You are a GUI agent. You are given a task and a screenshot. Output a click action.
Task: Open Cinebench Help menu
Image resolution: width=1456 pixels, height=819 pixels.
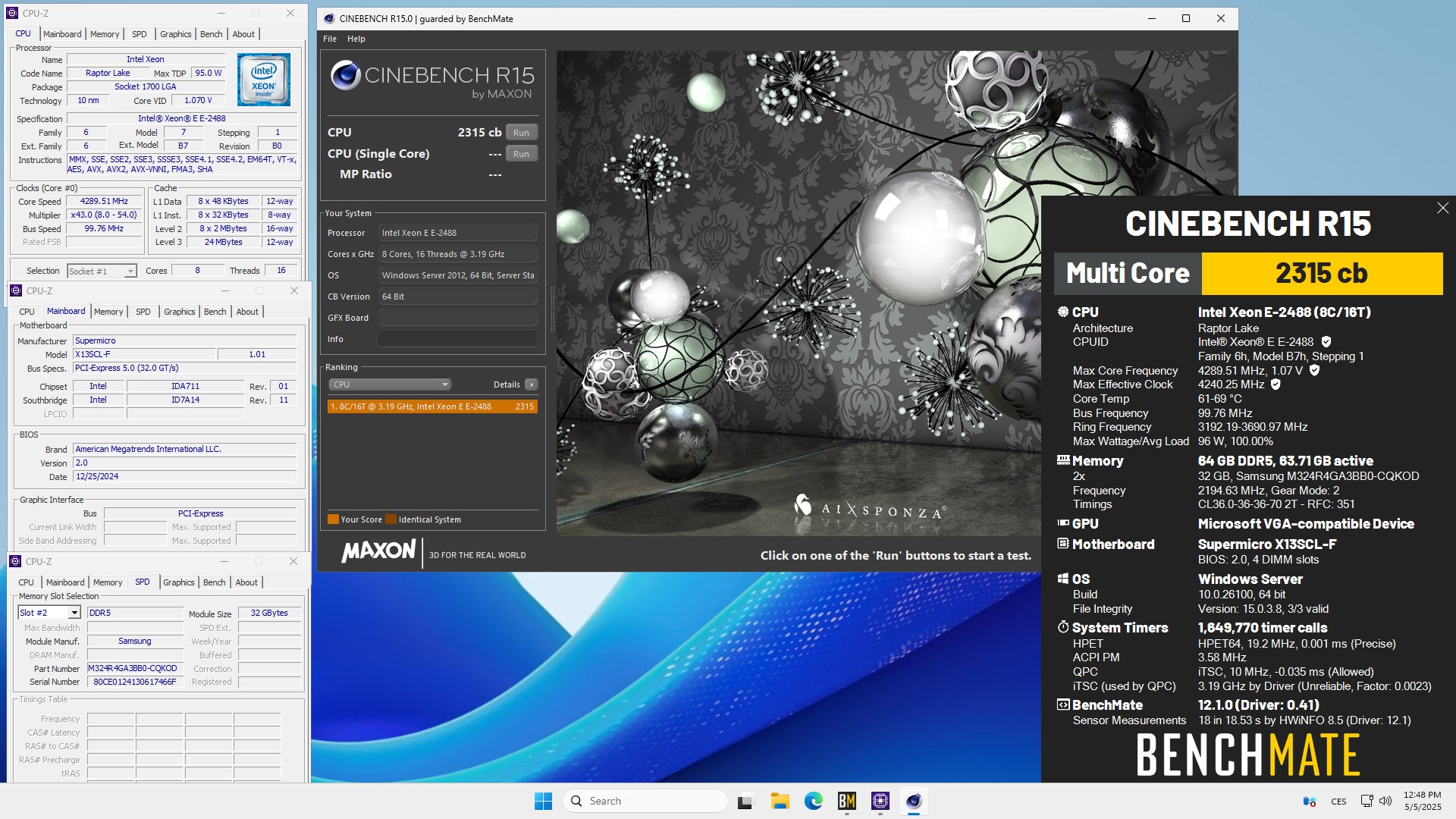pos(356,39)
